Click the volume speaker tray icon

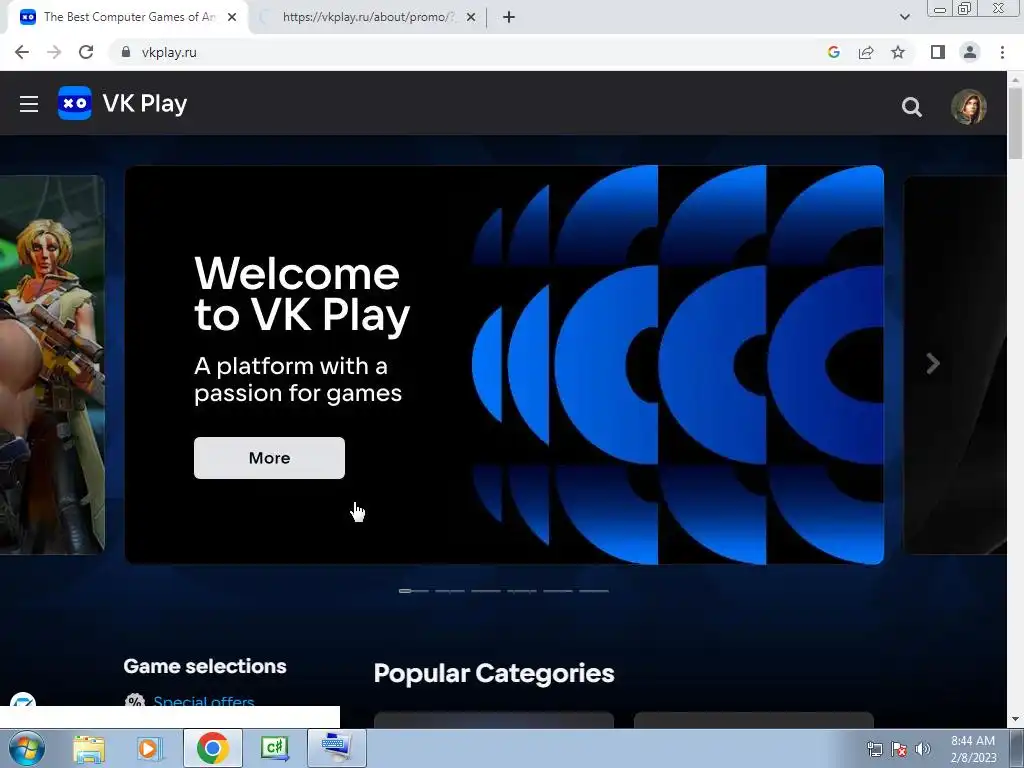point(923,749)
